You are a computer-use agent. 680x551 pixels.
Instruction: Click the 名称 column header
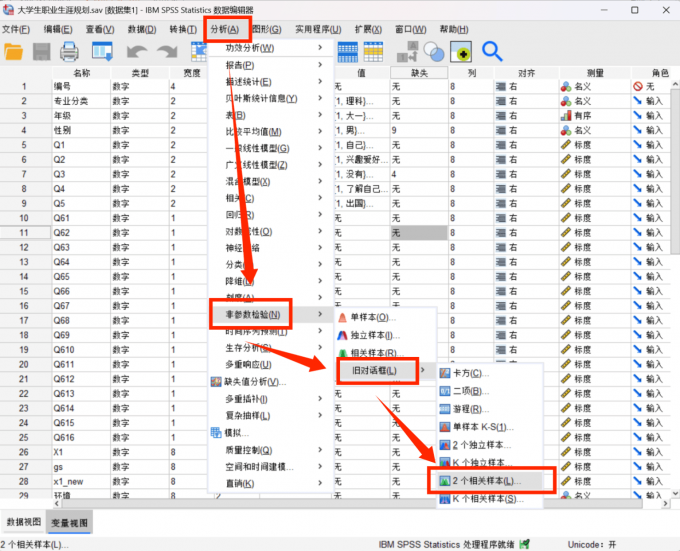(82, 73)
